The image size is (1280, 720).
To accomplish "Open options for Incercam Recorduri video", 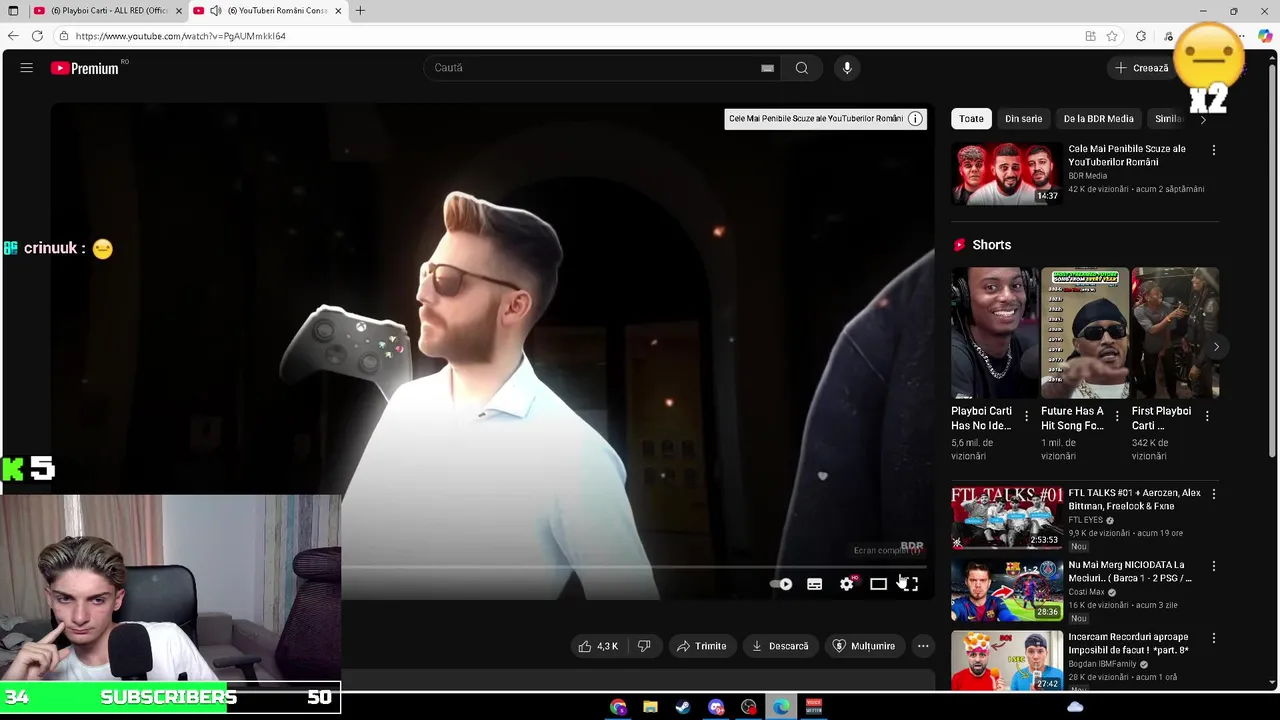I will 1214,638.
